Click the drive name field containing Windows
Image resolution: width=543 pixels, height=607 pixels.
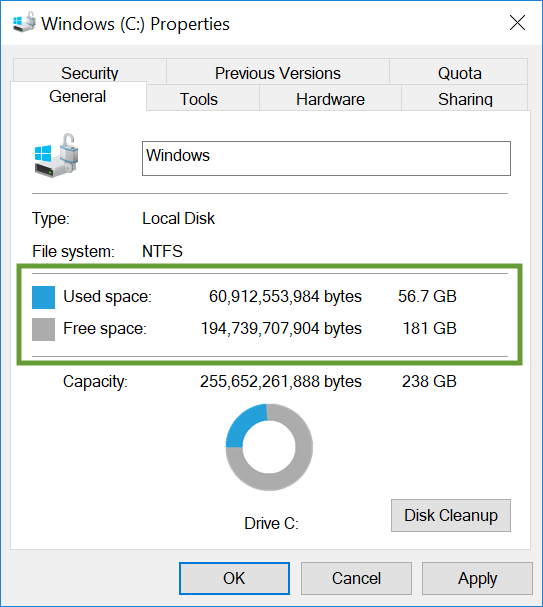tap(326, 158)
